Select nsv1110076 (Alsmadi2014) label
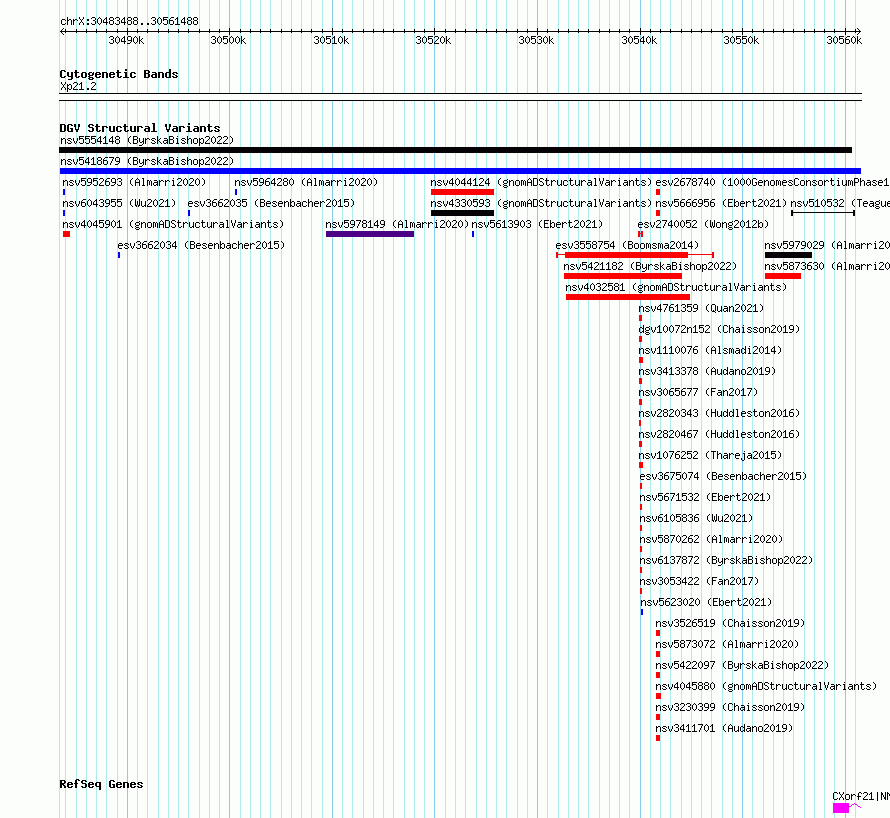This screenshot has height=818, width=890. (x=711, y=350)
